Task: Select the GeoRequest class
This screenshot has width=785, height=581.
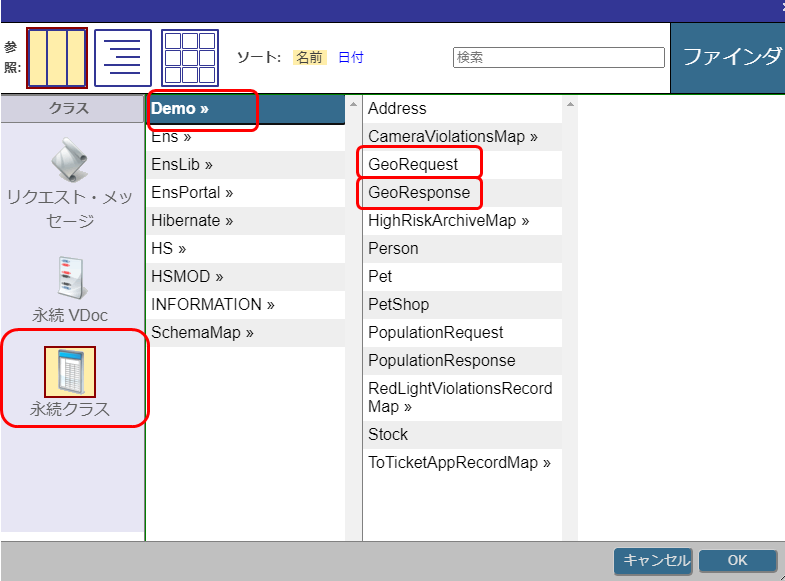Action: [413, 164]
